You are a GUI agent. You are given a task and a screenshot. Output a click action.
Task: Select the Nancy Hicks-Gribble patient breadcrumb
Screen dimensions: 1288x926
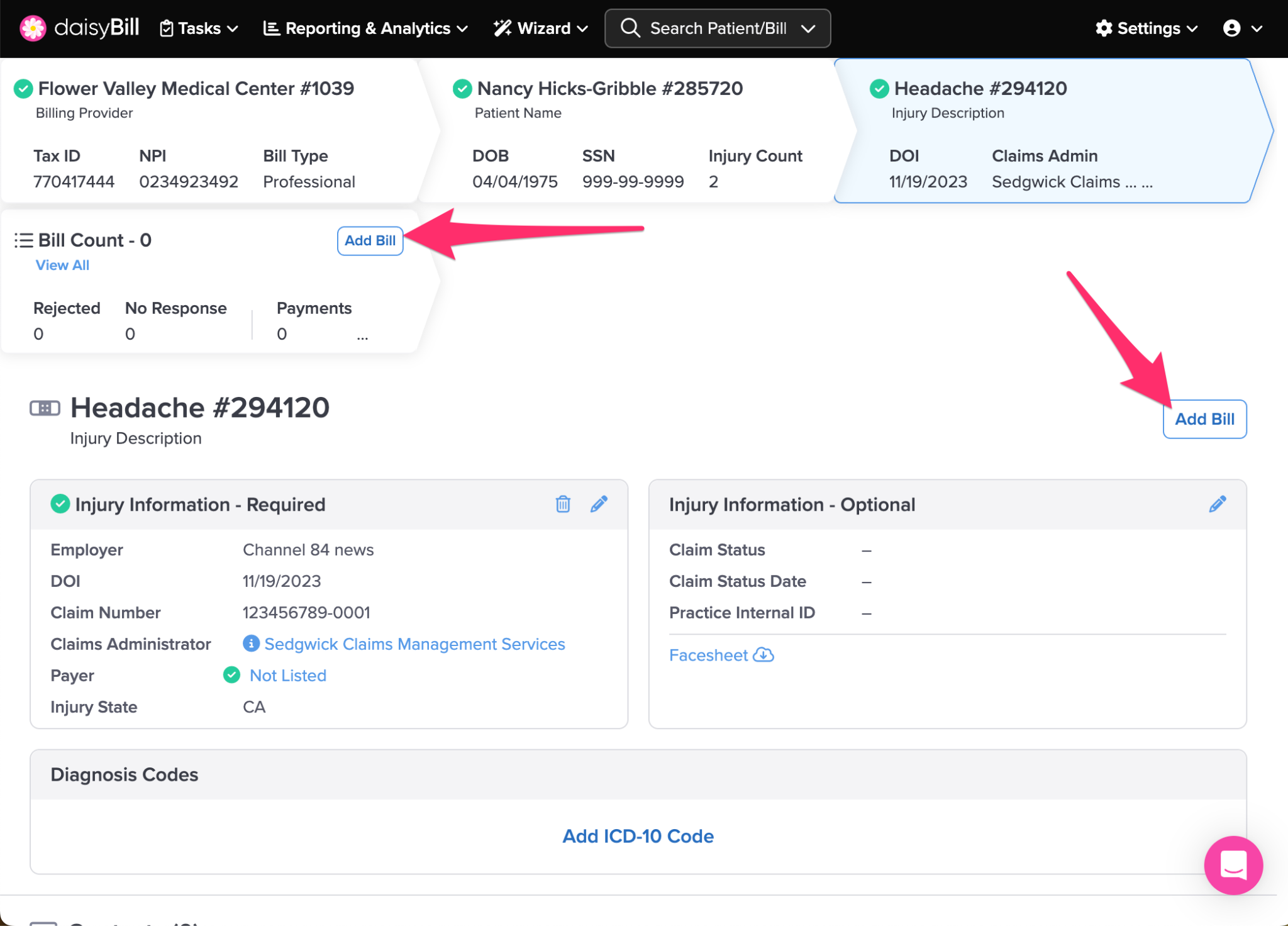(x=609, y=89)
